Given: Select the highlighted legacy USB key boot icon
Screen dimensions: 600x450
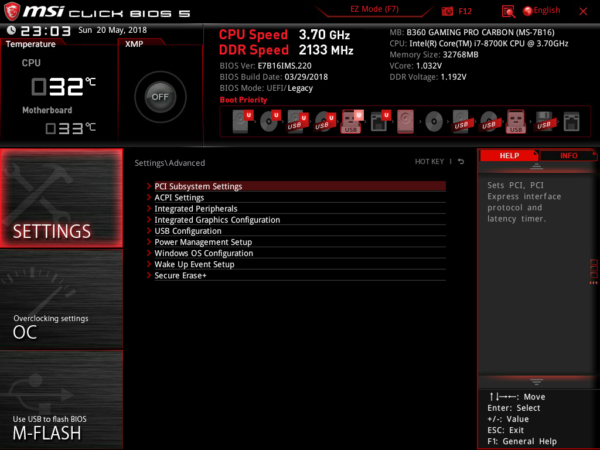Looking at the screenshot, I should (x=516, y=121).
